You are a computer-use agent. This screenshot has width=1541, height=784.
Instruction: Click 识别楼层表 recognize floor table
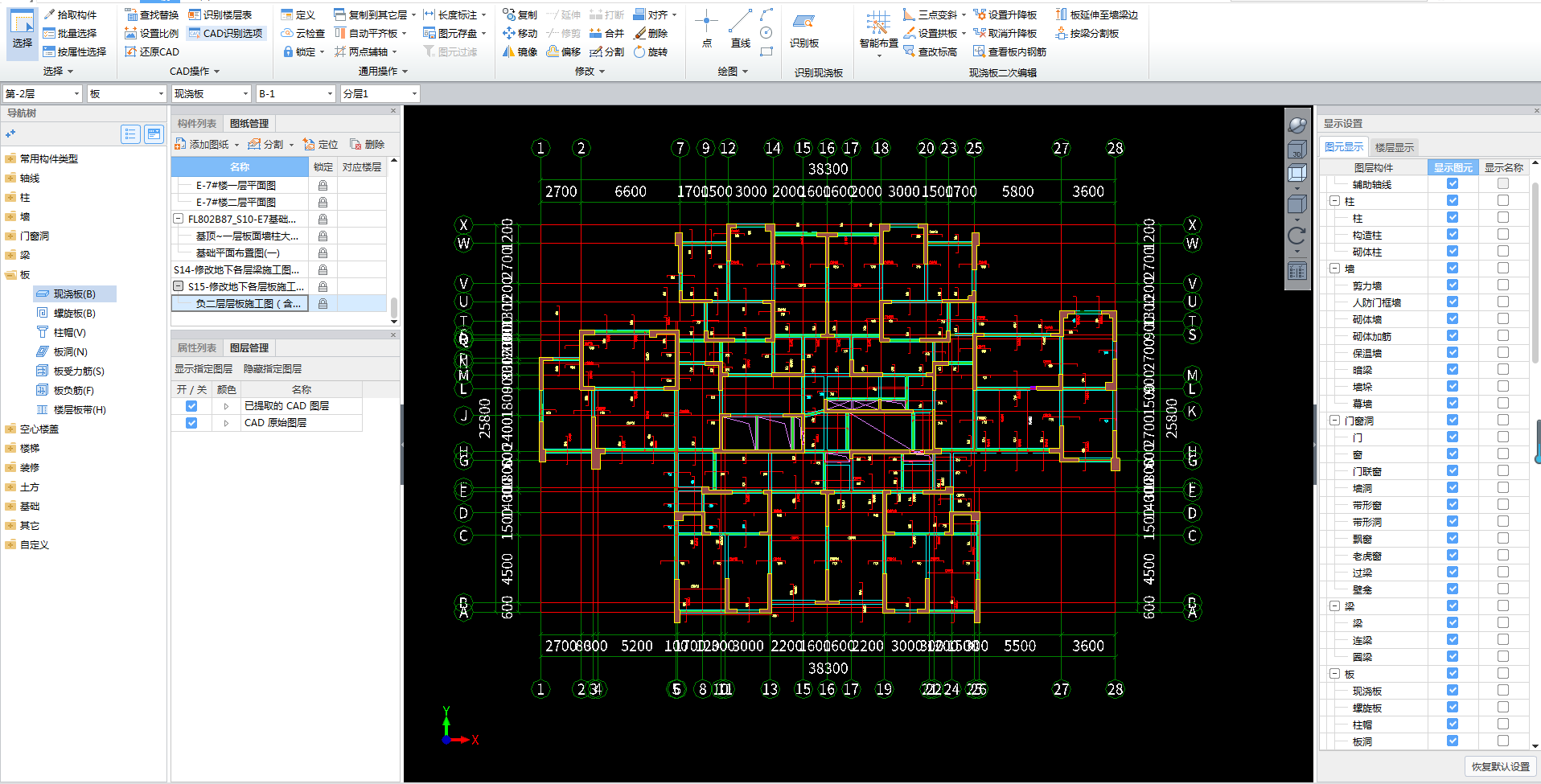coord(220,14)
